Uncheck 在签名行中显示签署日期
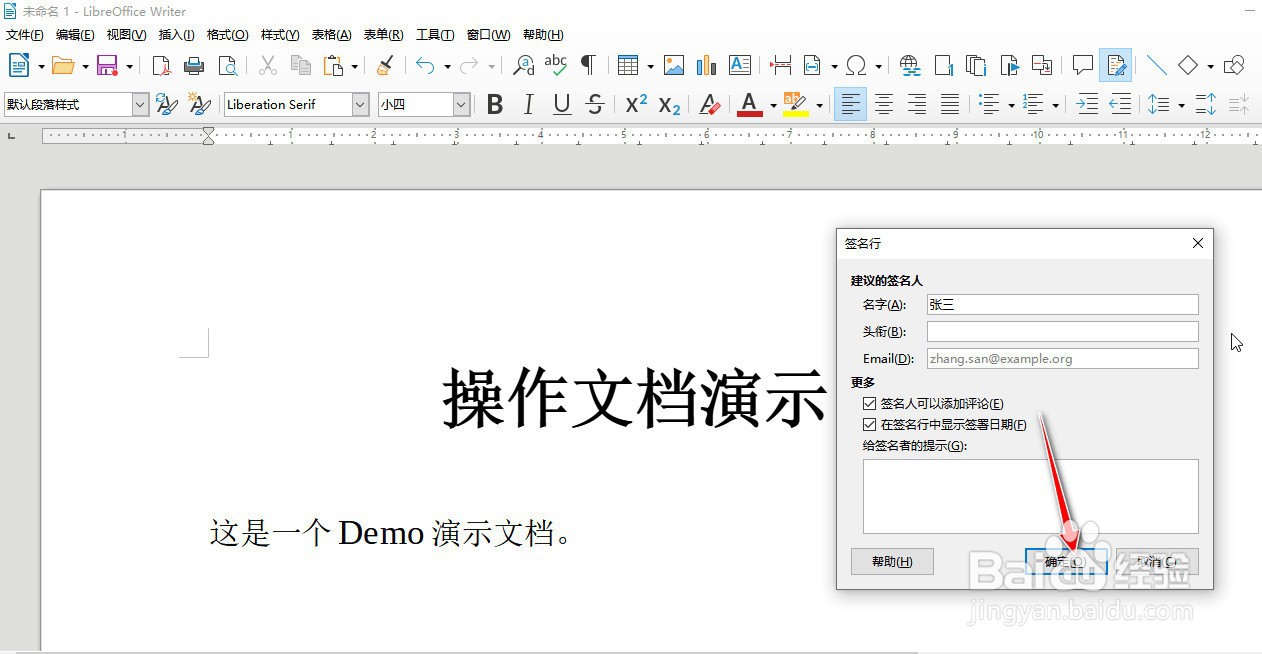The height and width of the screenshot is (654, 1262). pyautogui.click(x=869, y=424)
